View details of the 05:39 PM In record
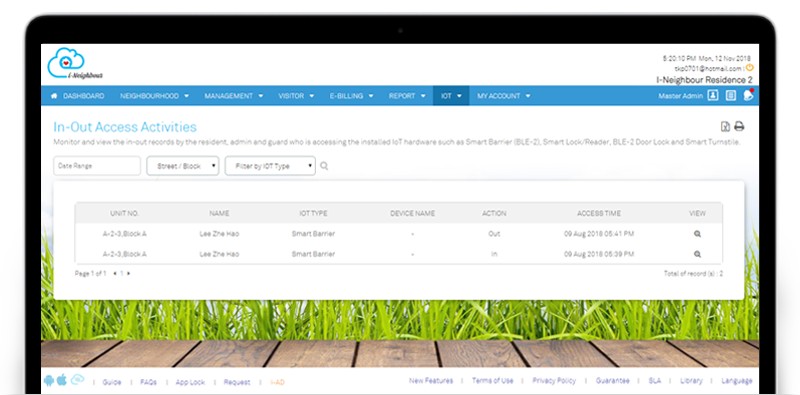 pyautogui.click(x=697, y=254)
